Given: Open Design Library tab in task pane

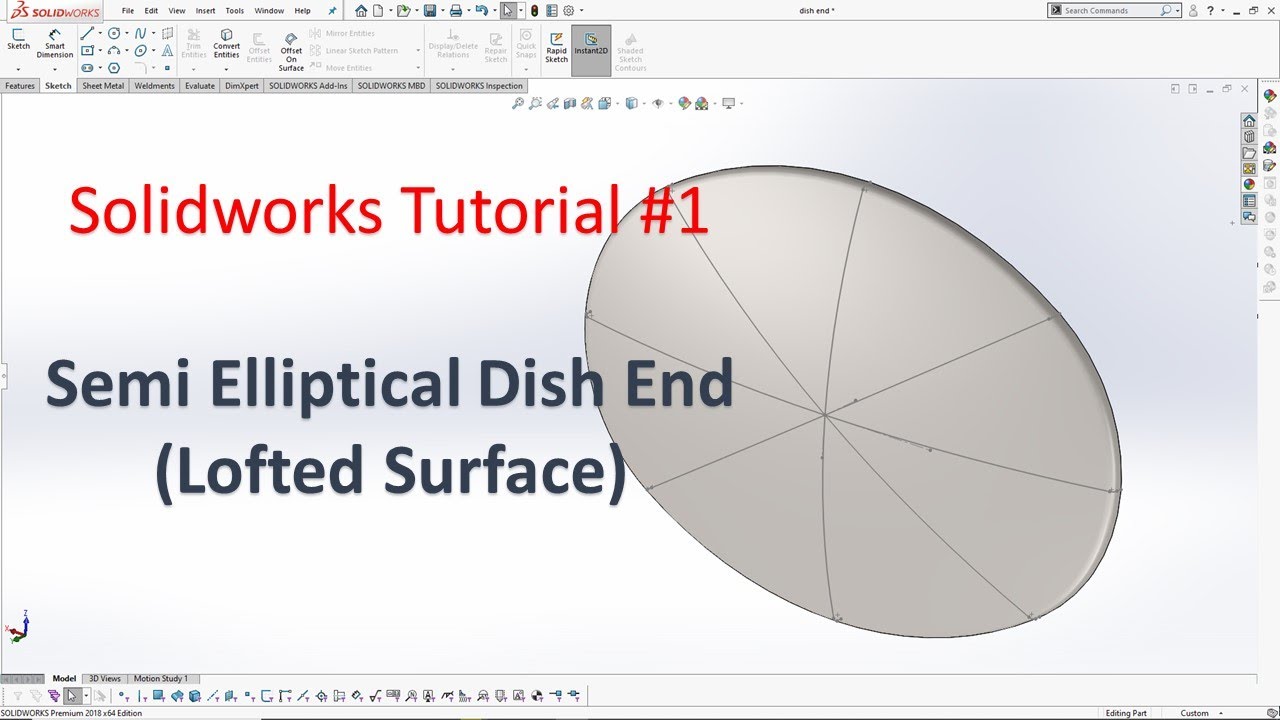Looking at the screenshot, I should point(1249,137).
